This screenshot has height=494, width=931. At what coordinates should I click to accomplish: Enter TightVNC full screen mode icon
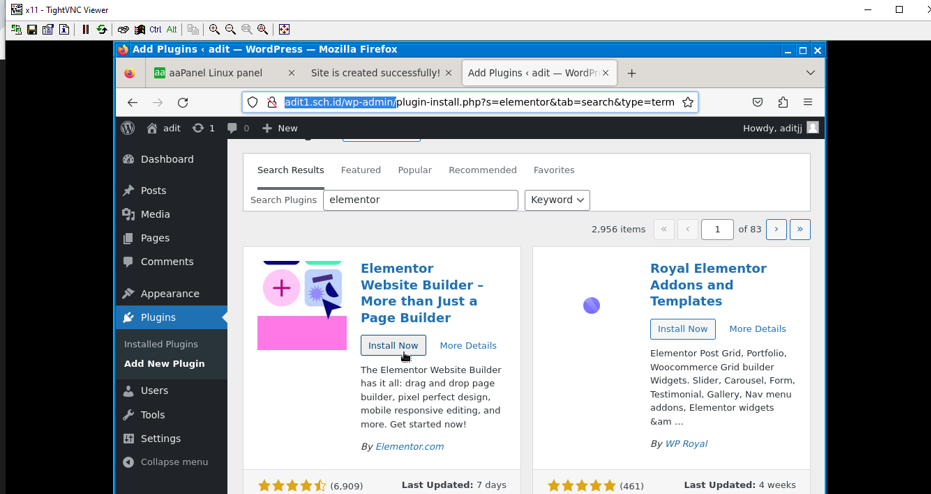click(x=284, y=29)
